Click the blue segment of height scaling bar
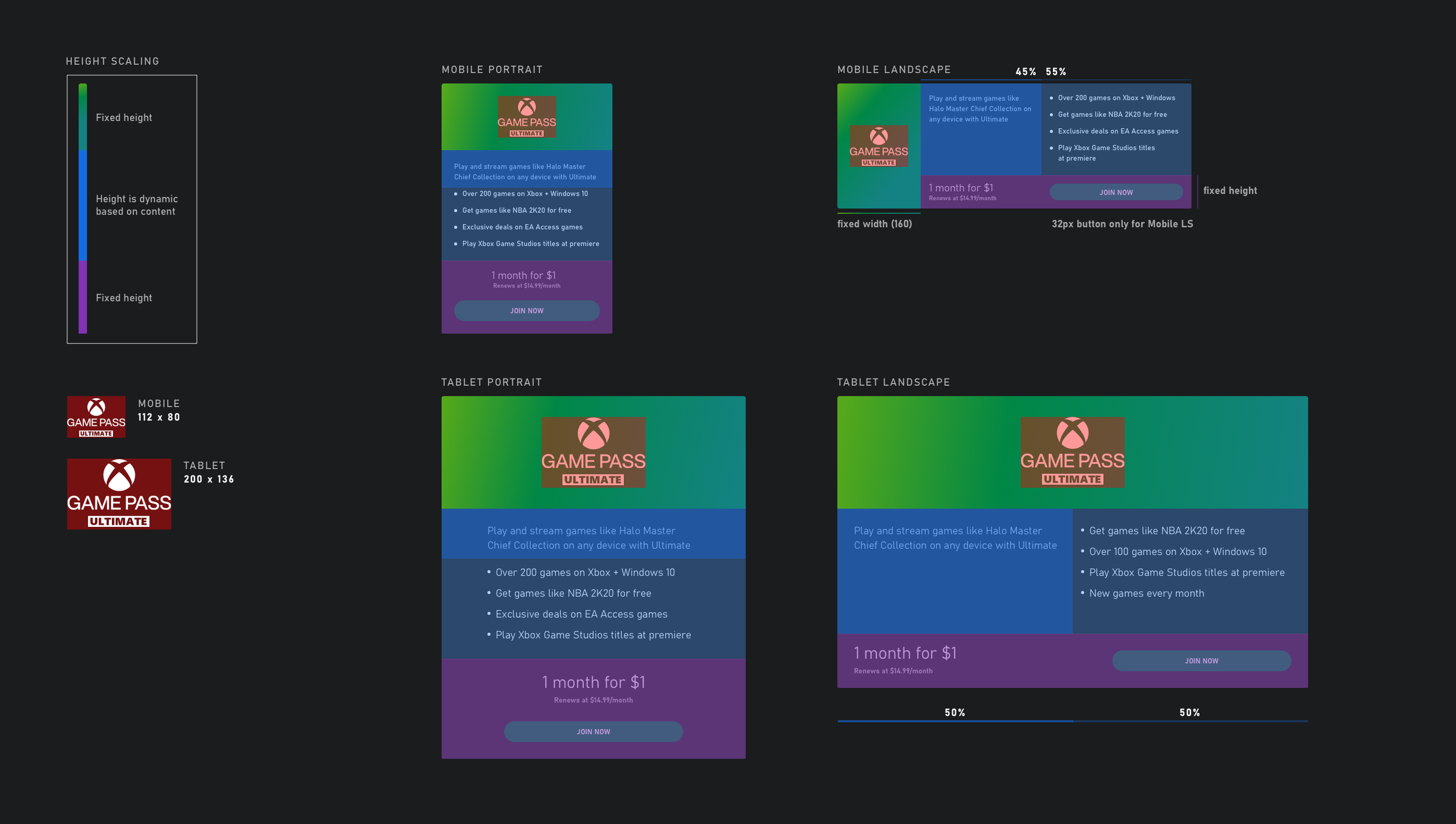 [x=83, y=205]
